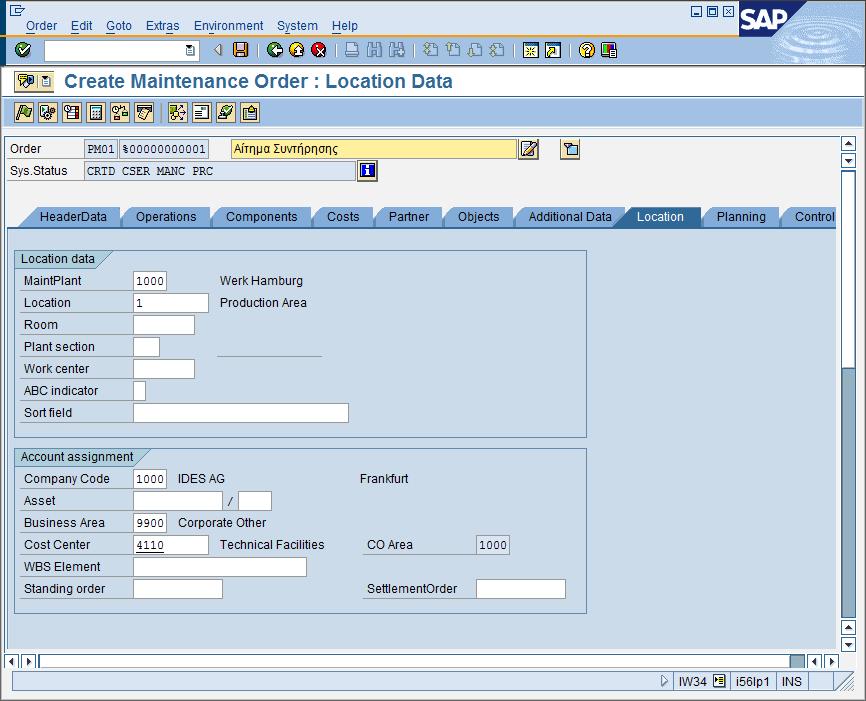Click the sixth application toolbar sheet icon
866x701 pixels.
144,113
